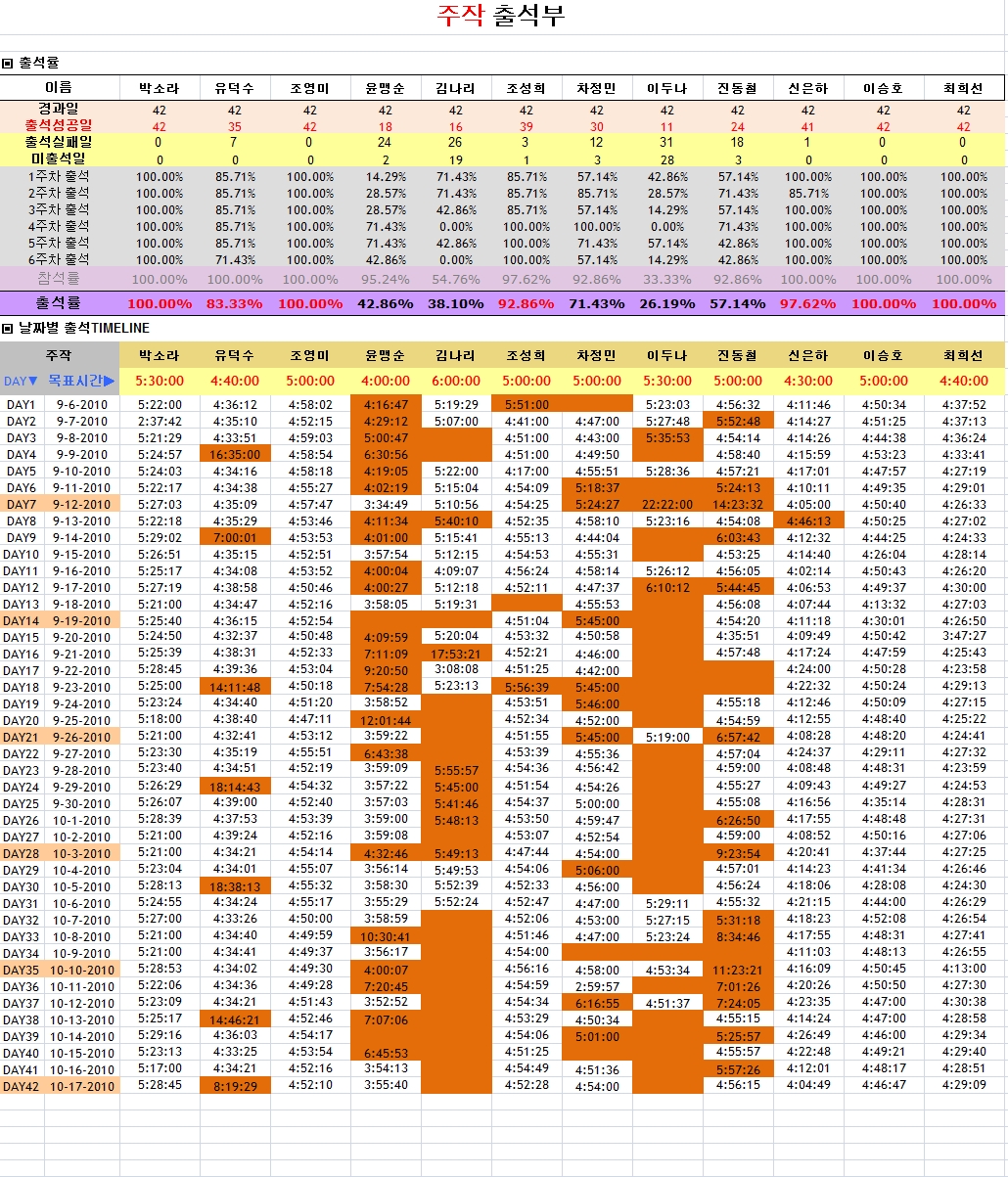1008x1177 pixels.
Task: Click the orange 6:16:55 time cell
Action: click(x=597, y=1003)
